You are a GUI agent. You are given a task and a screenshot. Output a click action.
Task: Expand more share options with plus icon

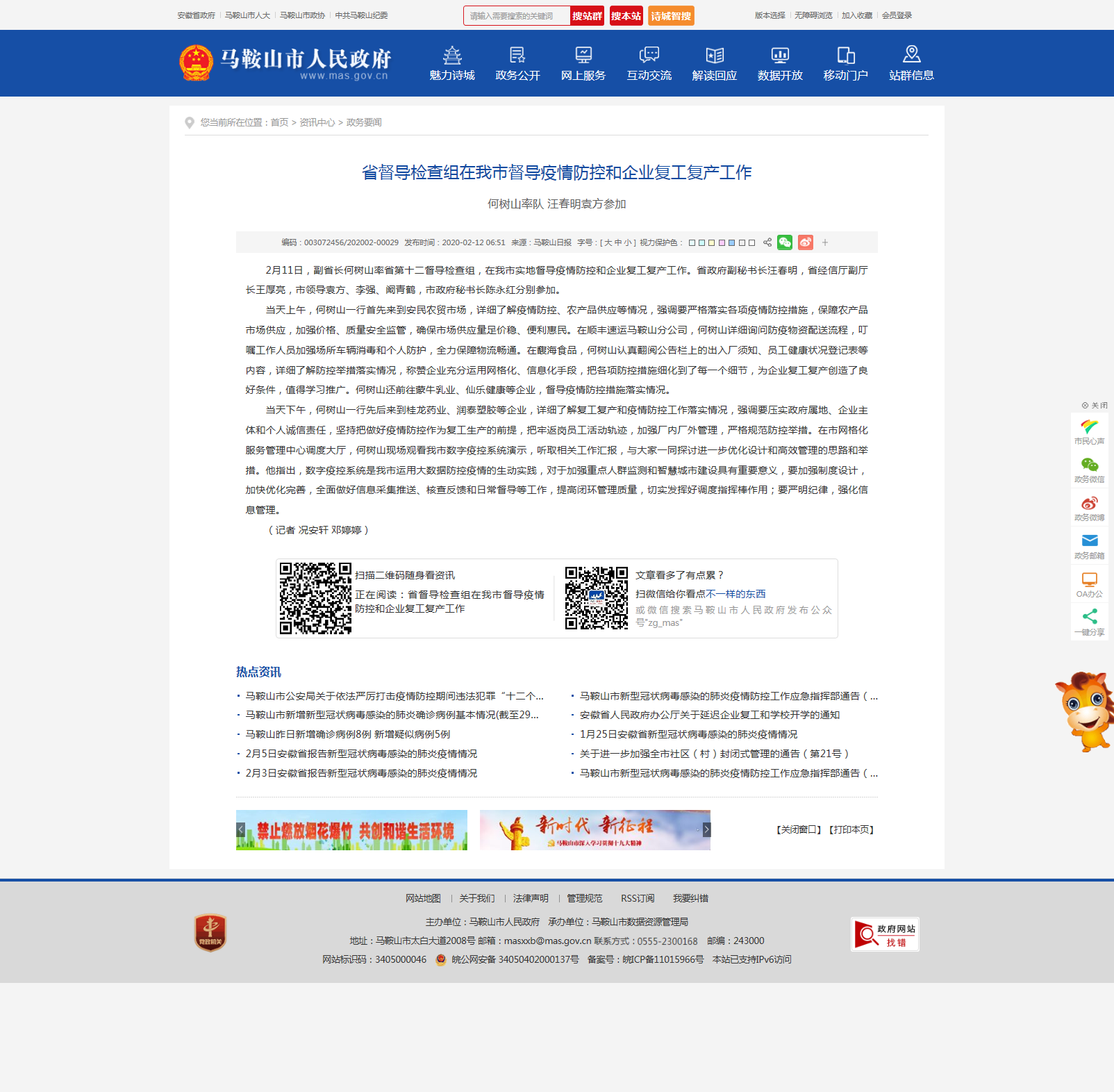[825, 242]
